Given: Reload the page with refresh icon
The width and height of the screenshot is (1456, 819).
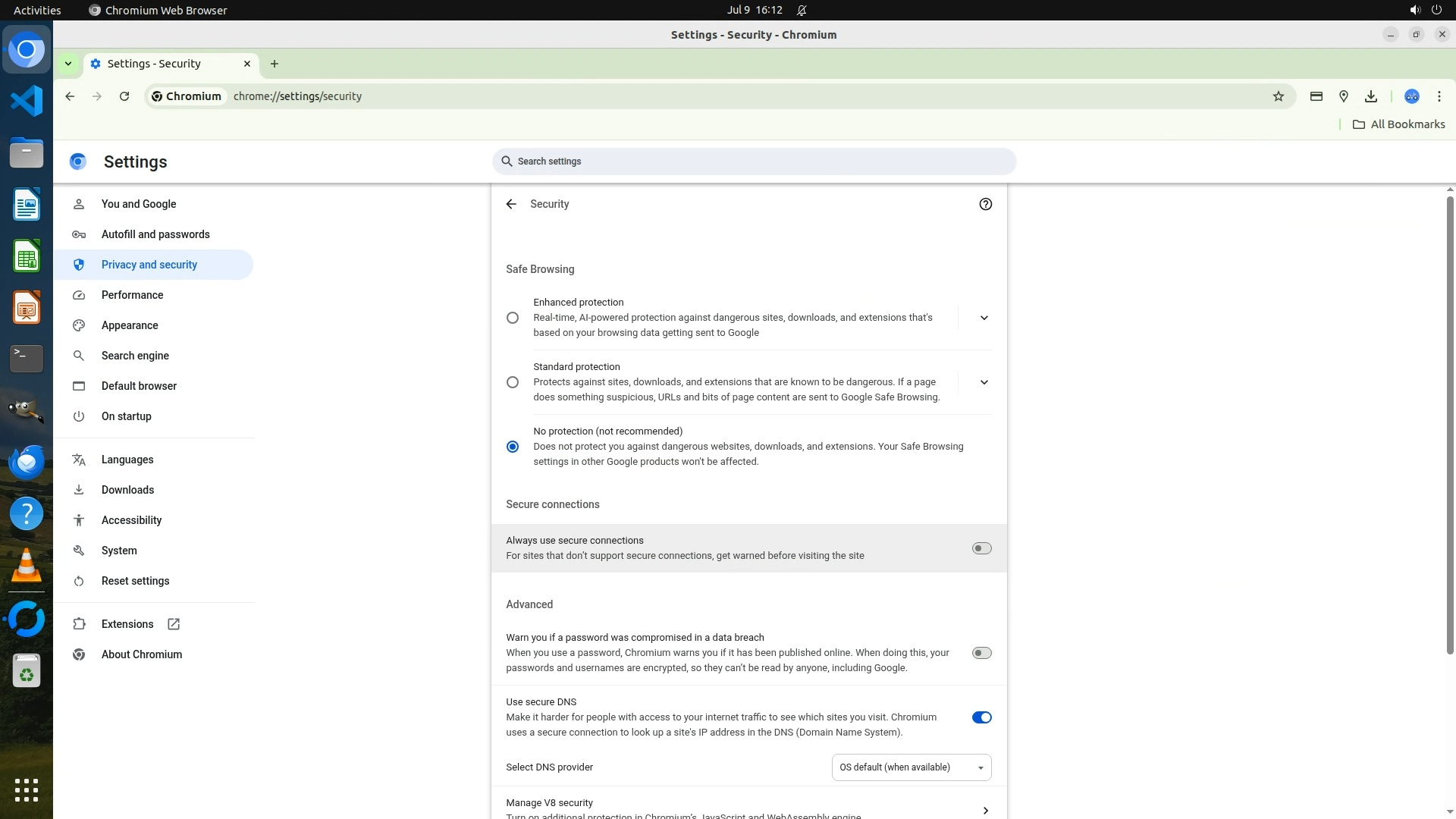Looking at the screenshot, I should pos(124,96).
